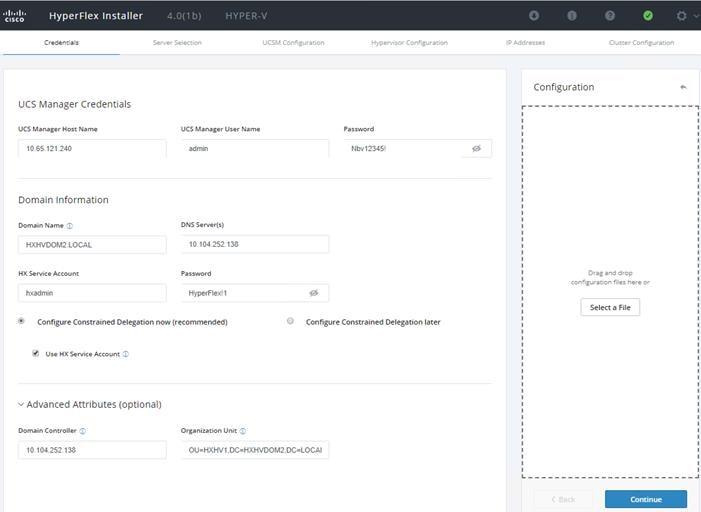The image size is (701, 512).
Task: Click the Use HX Service Account info icon
Action: 126,354
